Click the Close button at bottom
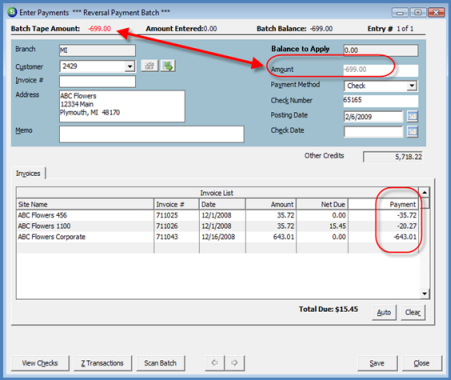451x380 pixels. point(422,363)
